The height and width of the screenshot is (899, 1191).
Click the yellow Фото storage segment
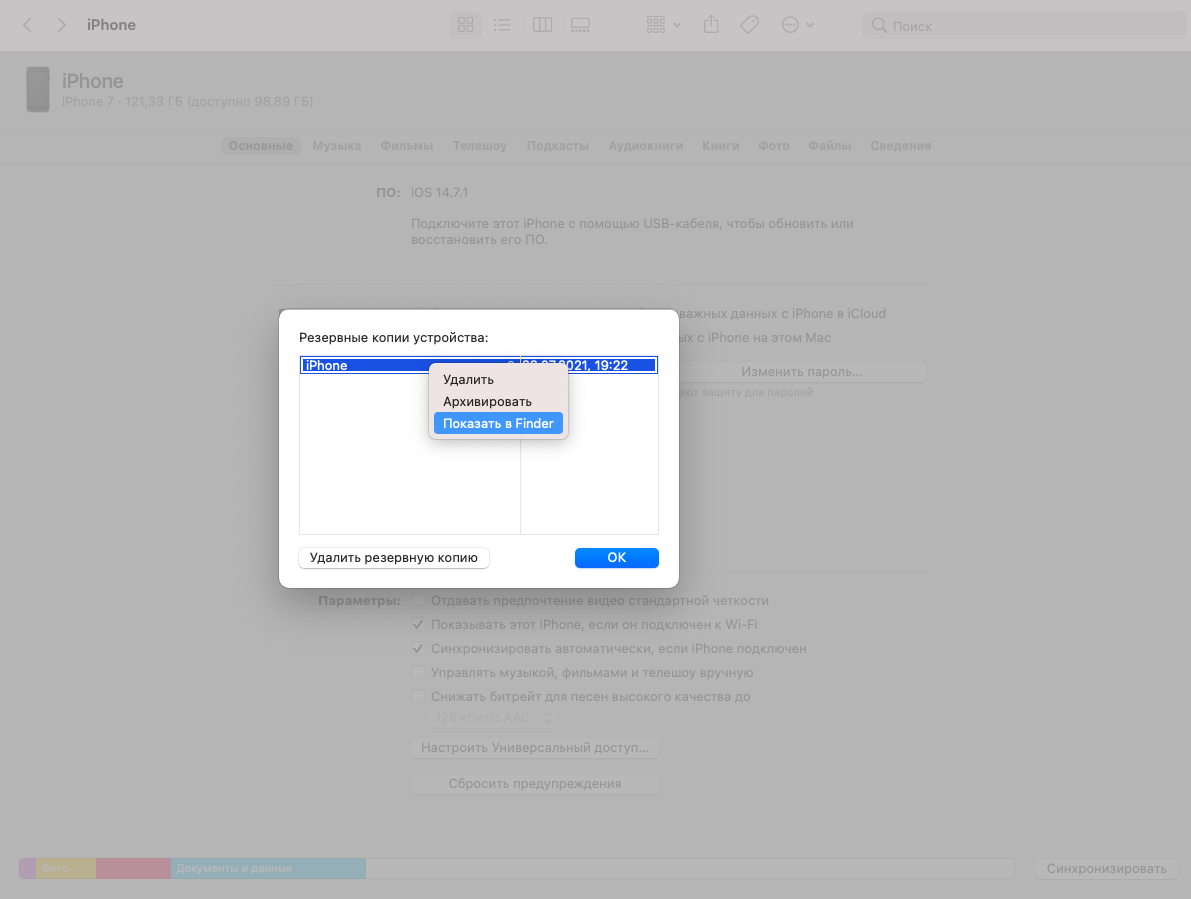pos(66,869)
